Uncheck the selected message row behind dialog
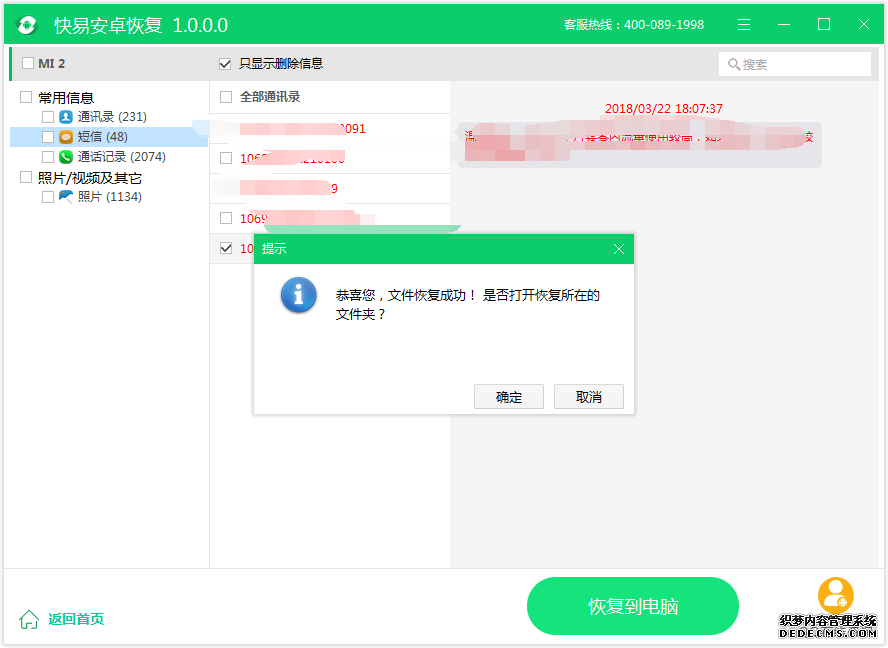Image resolution: width=888 pixels, height=648 pixels. point(226,248)
